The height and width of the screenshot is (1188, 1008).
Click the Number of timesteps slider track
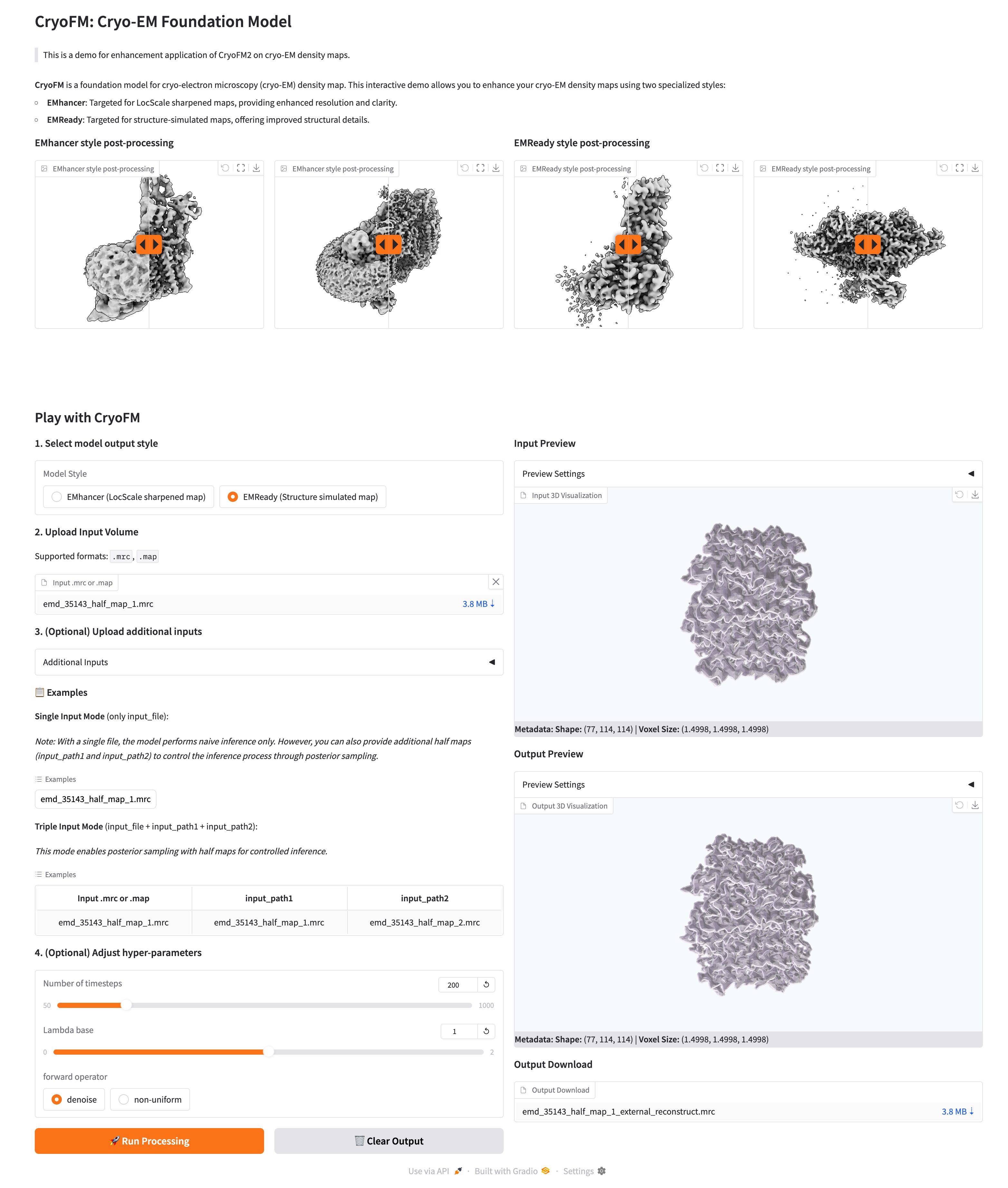pyautogui.click(x=286, y=1006)
